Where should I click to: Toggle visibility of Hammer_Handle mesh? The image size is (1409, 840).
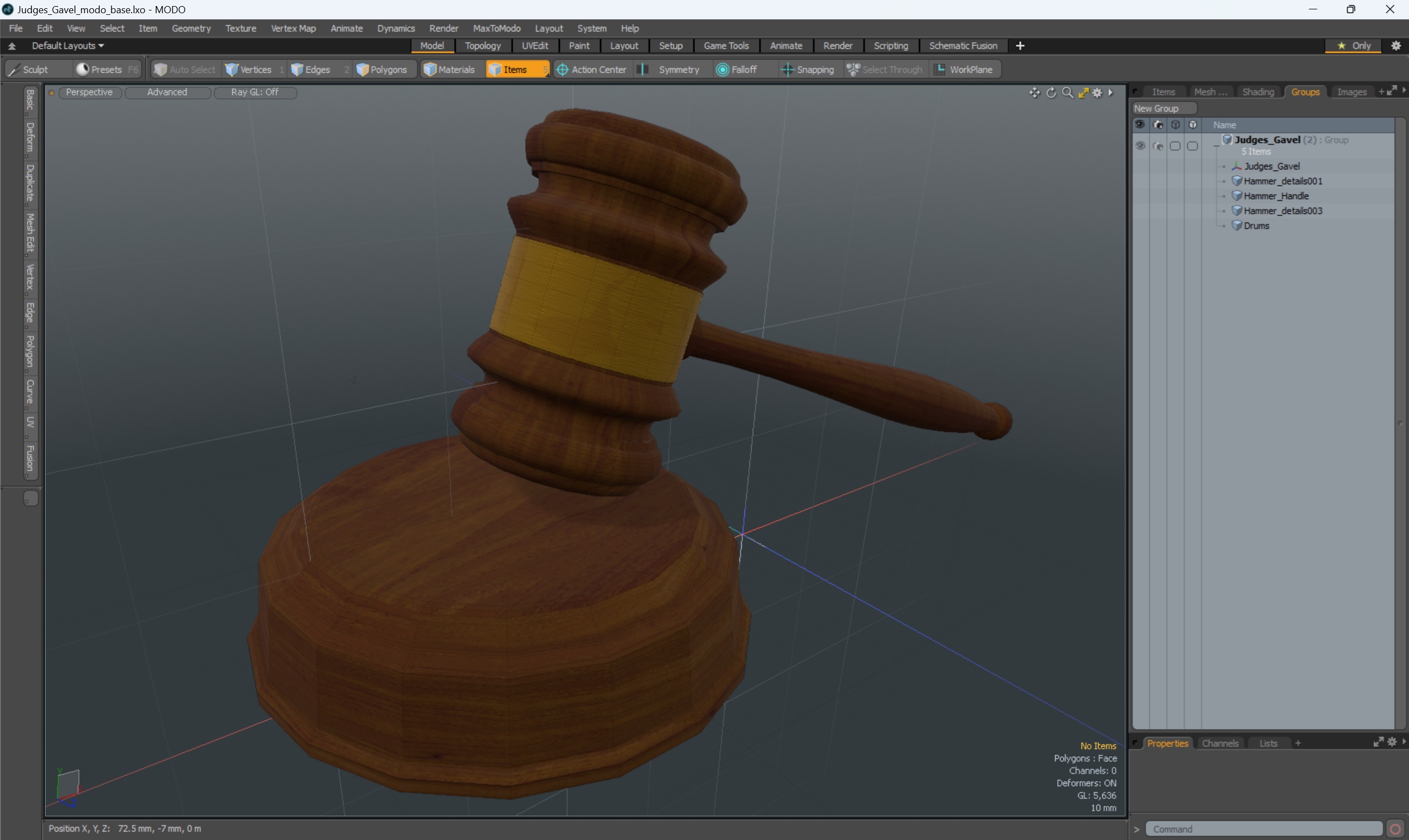tap(1139, 196)
